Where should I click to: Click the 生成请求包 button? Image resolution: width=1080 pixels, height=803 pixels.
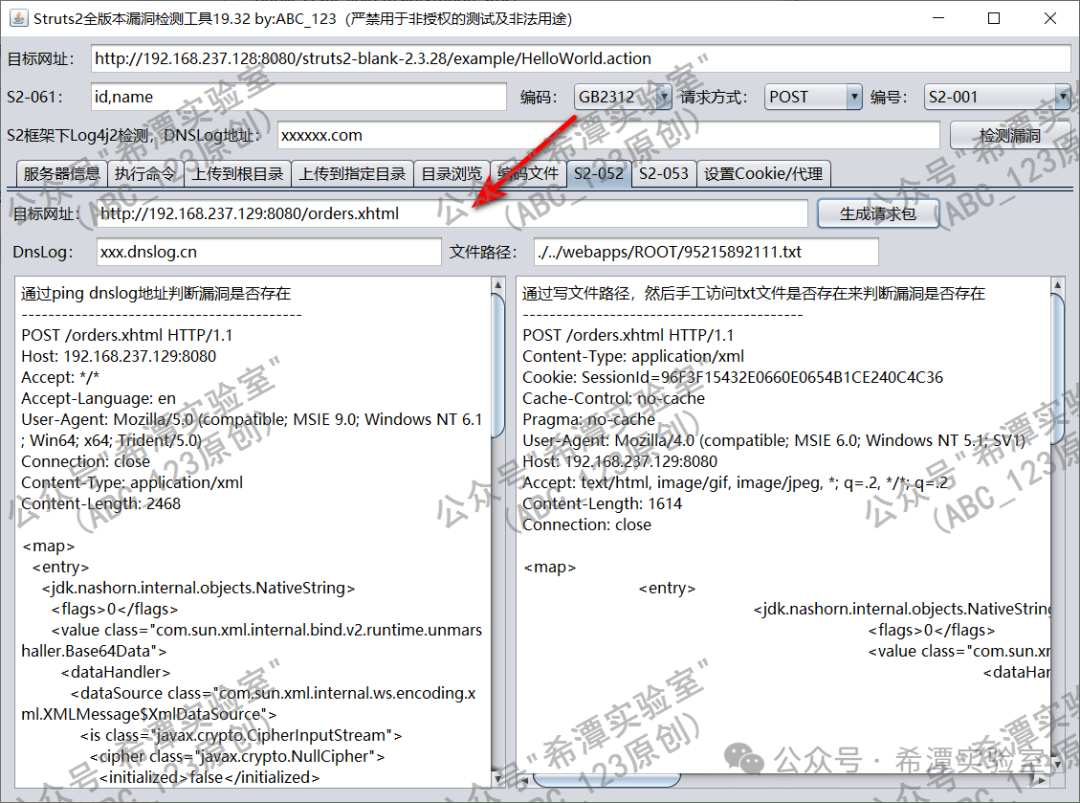pyautogui.click(x=878, y=213)
